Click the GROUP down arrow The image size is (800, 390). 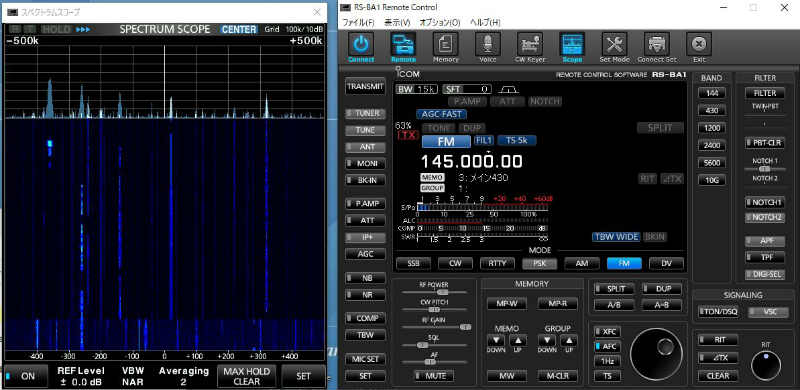point(547,340)
